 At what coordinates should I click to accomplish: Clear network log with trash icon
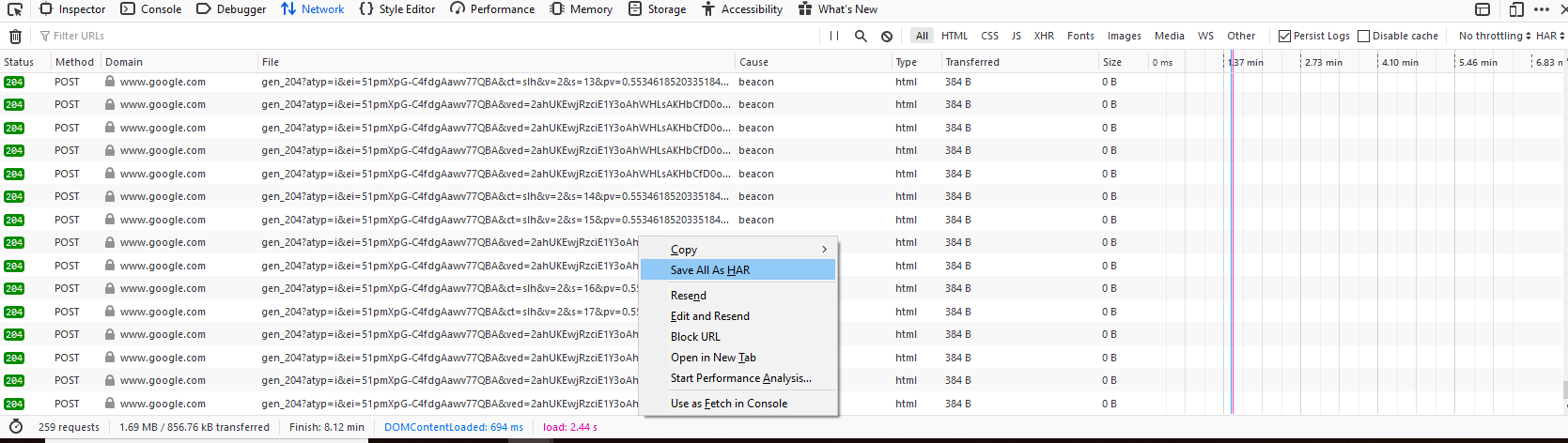15,37
